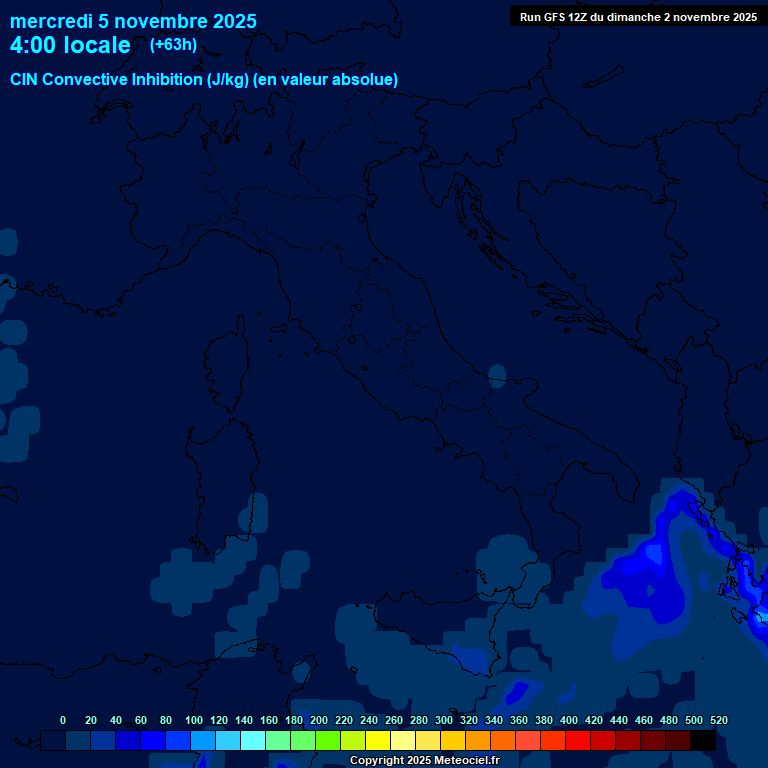The width and height of the screenshot is (768, 768).
Task: Click the Run GFS 12Z header label
Action: 638,17
